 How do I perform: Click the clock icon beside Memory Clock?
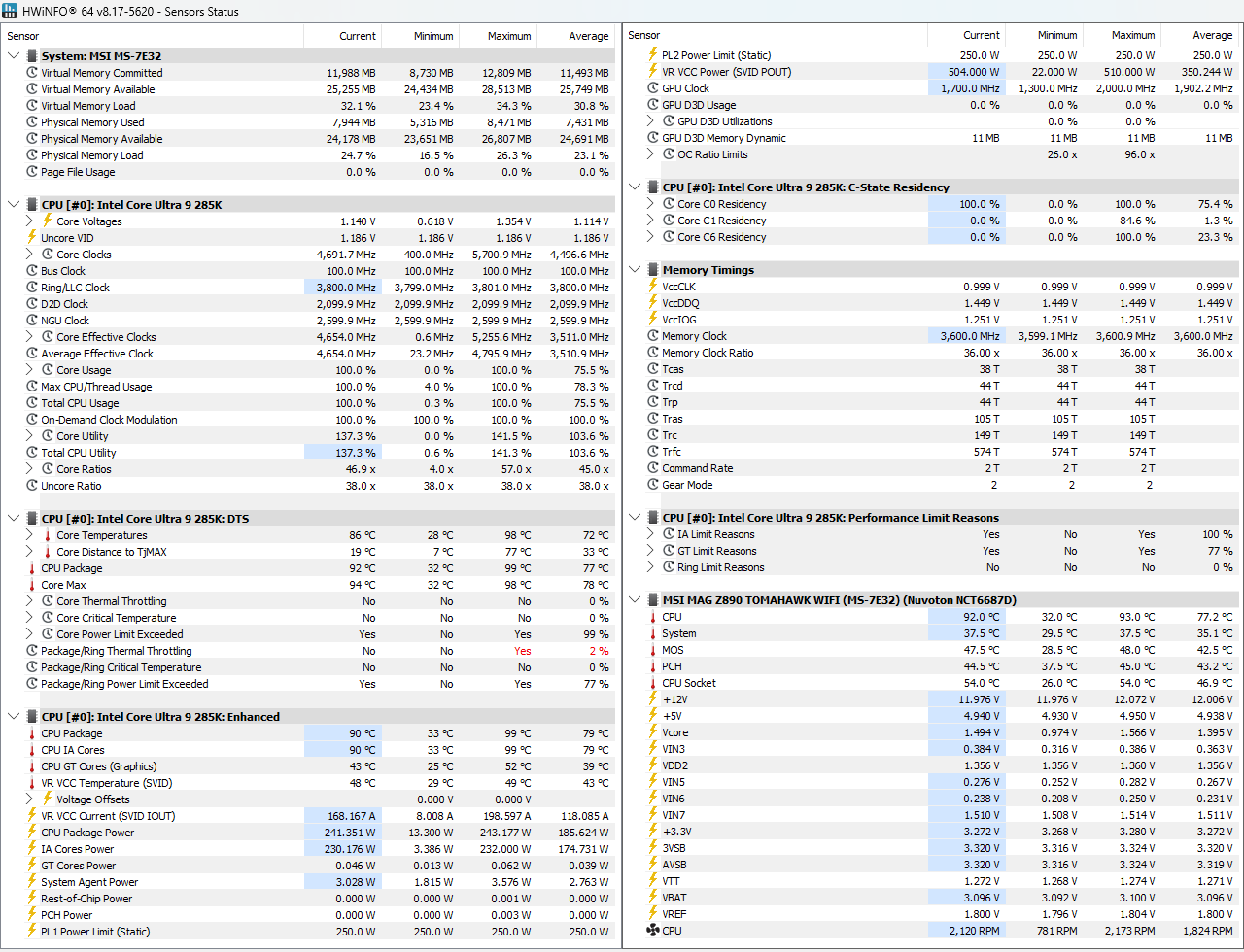coord(653,336)
